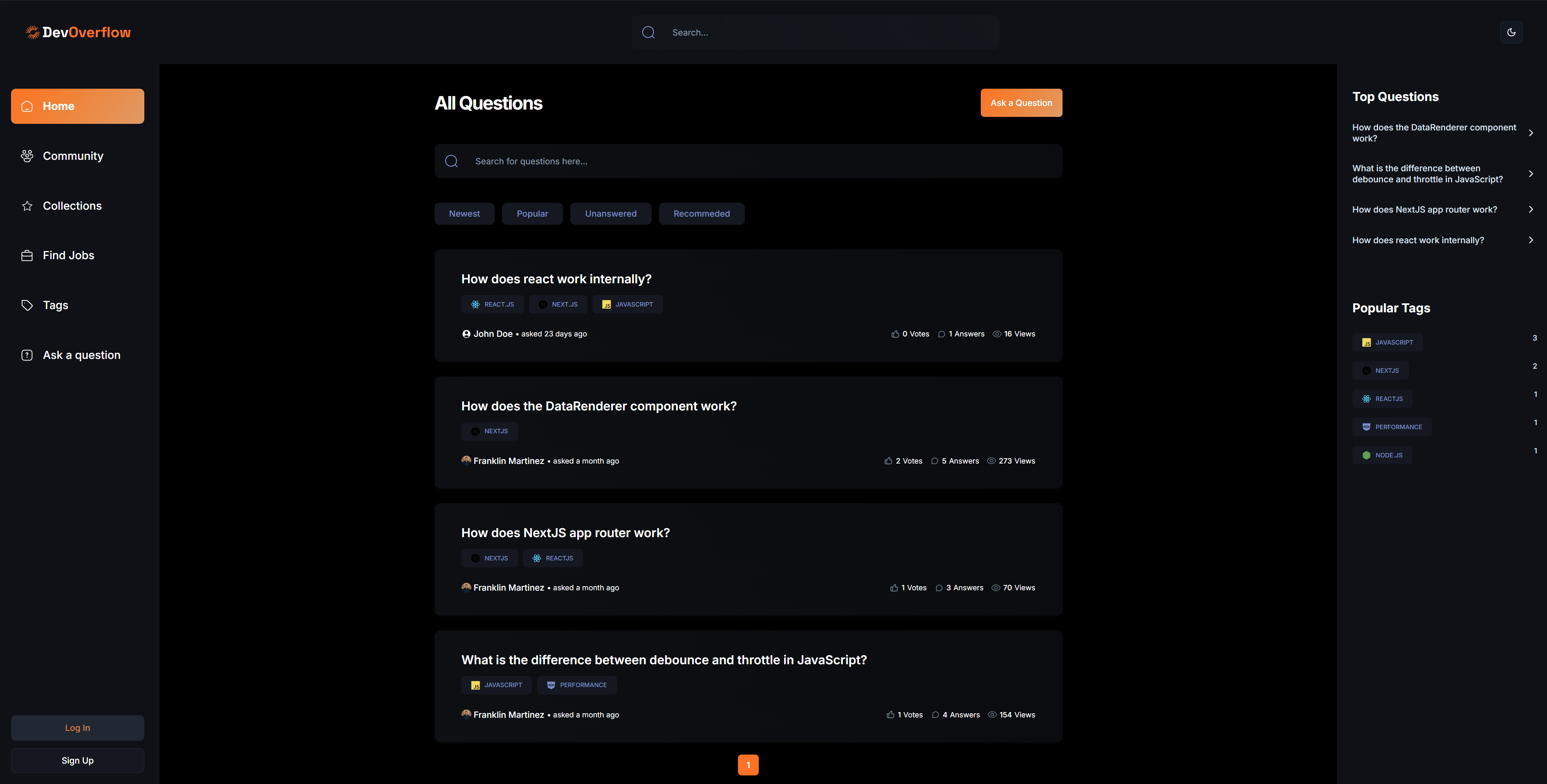Click the JAVASCRIPT tag in Popular Tags
Image resolution: width=1547 pixels, height=784 pixels.
pyautogui.click(x=1387, y=342)
